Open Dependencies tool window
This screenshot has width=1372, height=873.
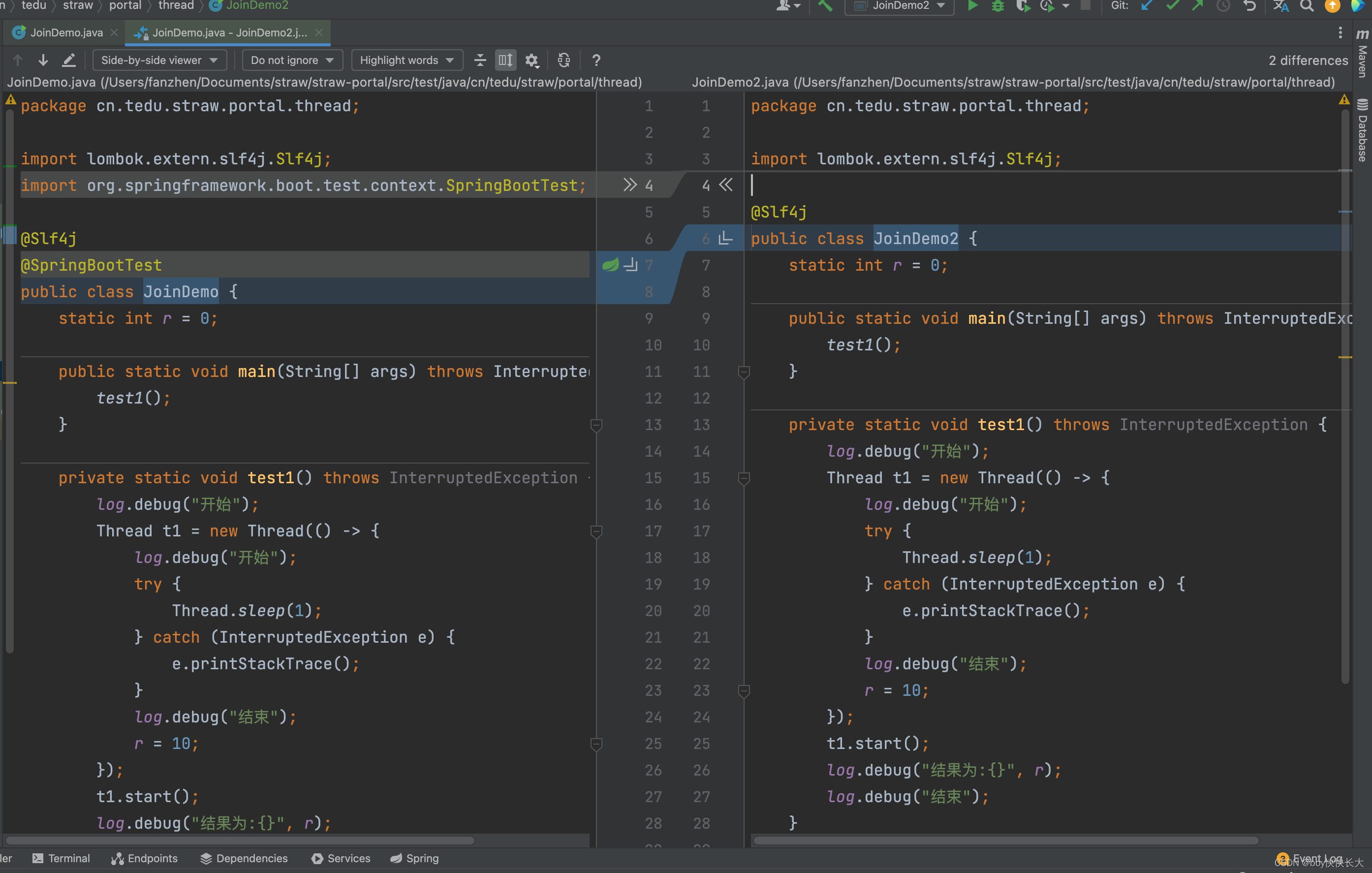(x=244, y=858)
